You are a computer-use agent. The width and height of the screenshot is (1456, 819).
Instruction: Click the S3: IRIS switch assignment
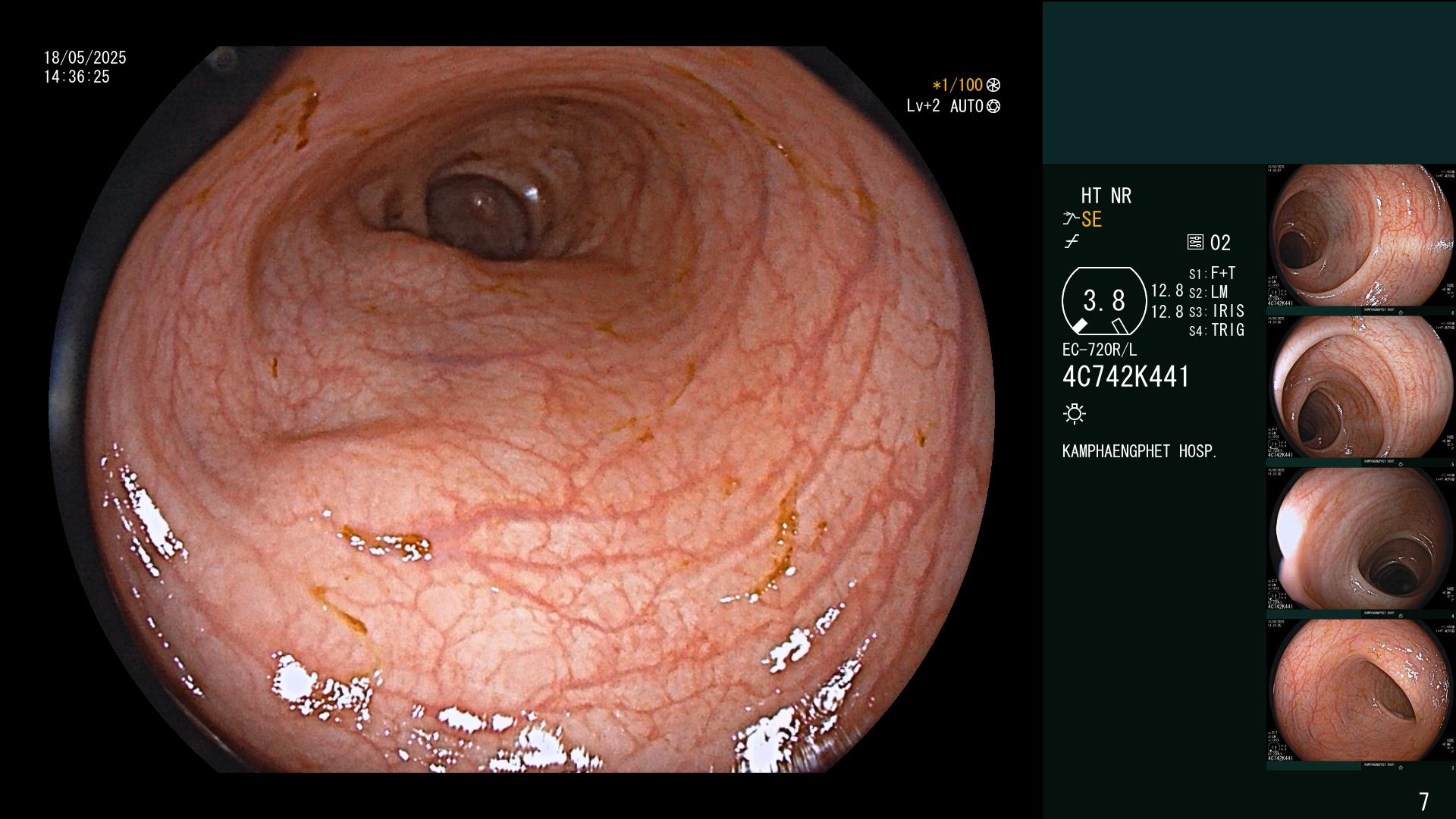[1216, 311]
